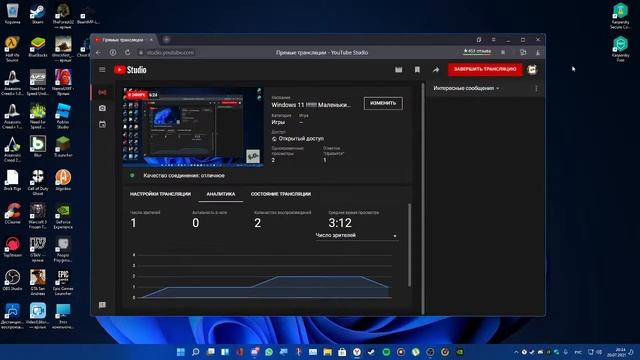Expand the top chat messages dropdown
The width and height of the screenshot is (640, 360).
point(467,88)
